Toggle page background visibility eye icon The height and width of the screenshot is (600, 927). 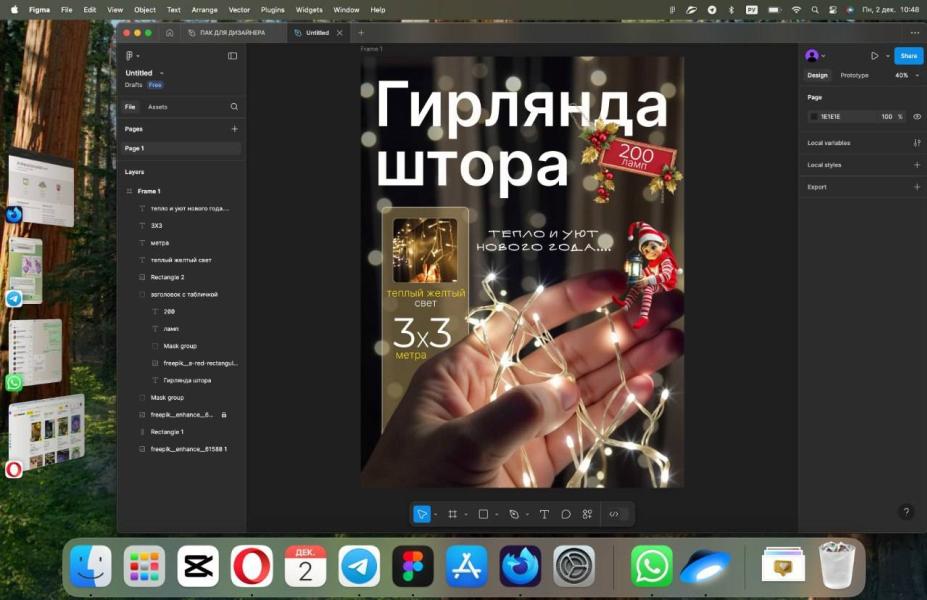click(917, 116)
